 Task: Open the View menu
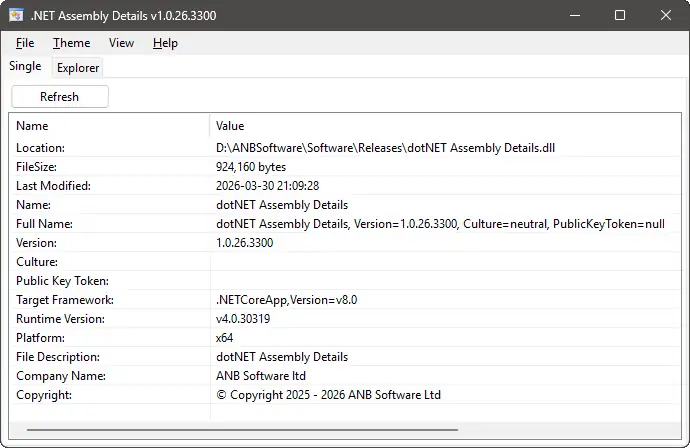[x=121, y=43]
